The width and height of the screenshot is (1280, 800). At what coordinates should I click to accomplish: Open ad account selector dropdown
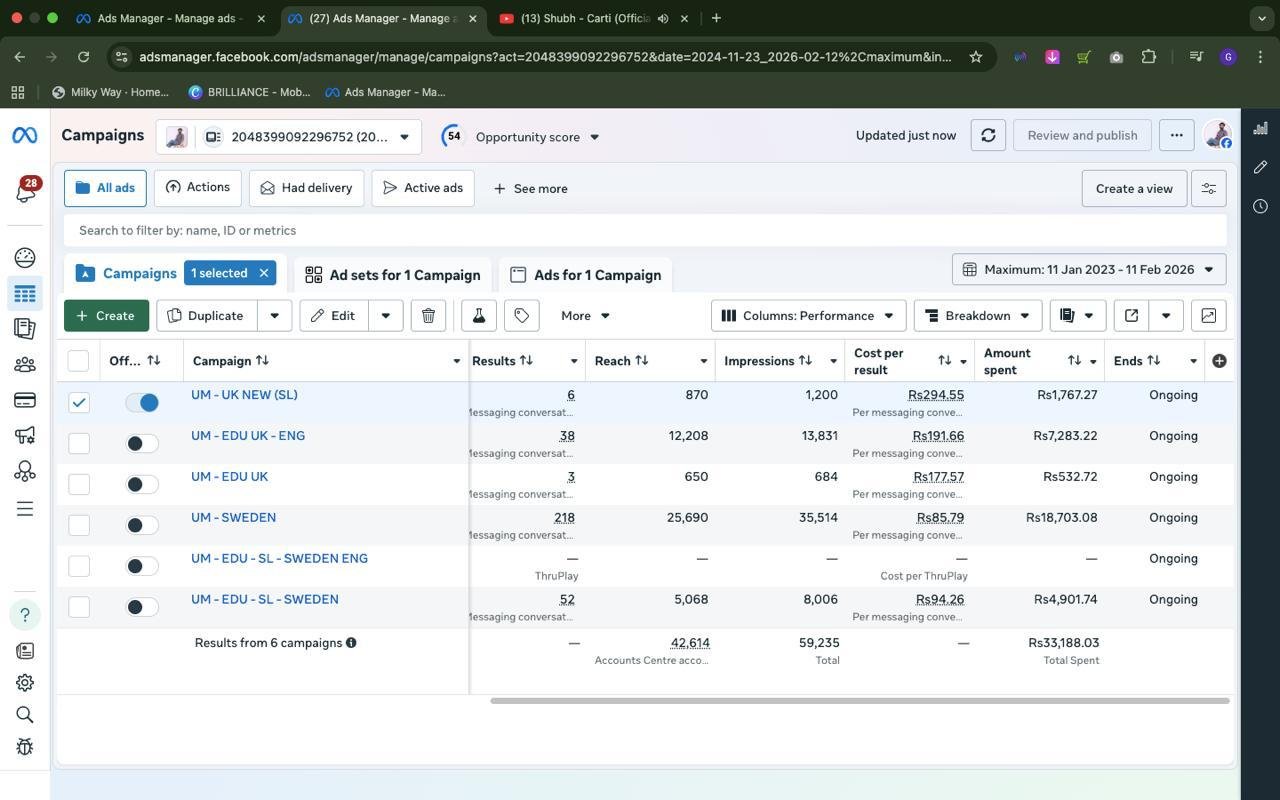(289, 137)
